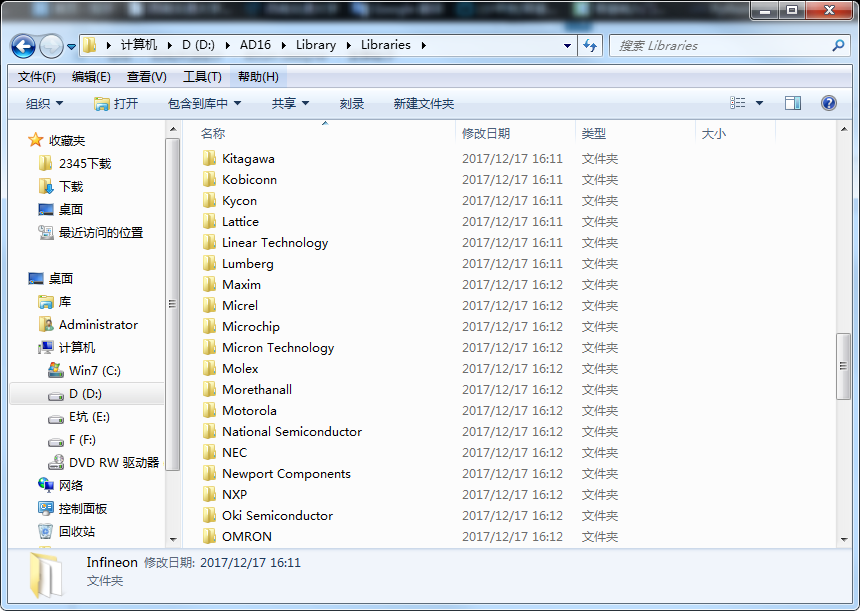This screenshot has width=860, height=611.
Task: Select the Lattice folder
Action: pyautogui.click(x=230, y=222)
